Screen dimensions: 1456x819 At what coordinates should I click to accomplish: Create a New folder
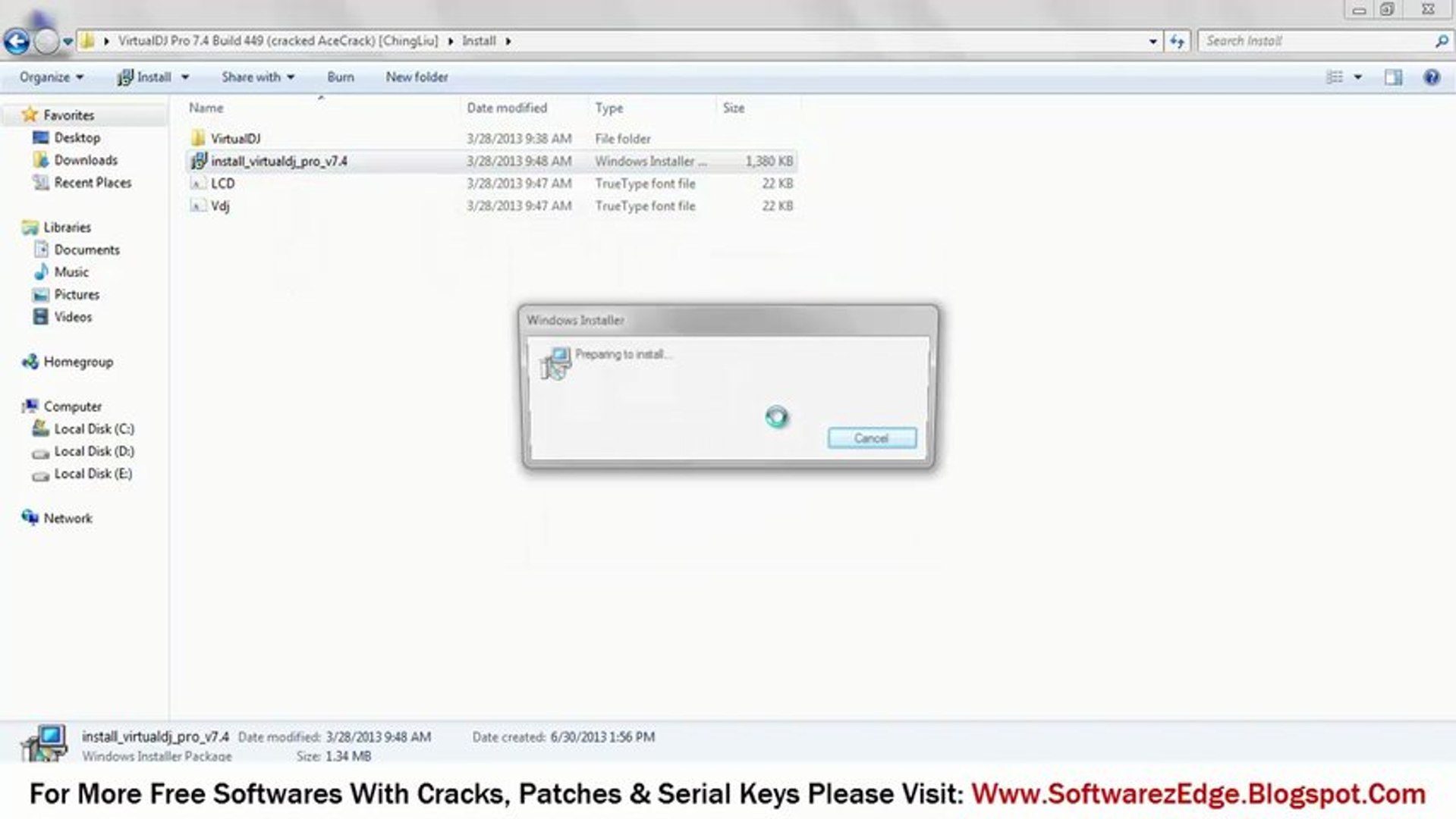point(417,77)
